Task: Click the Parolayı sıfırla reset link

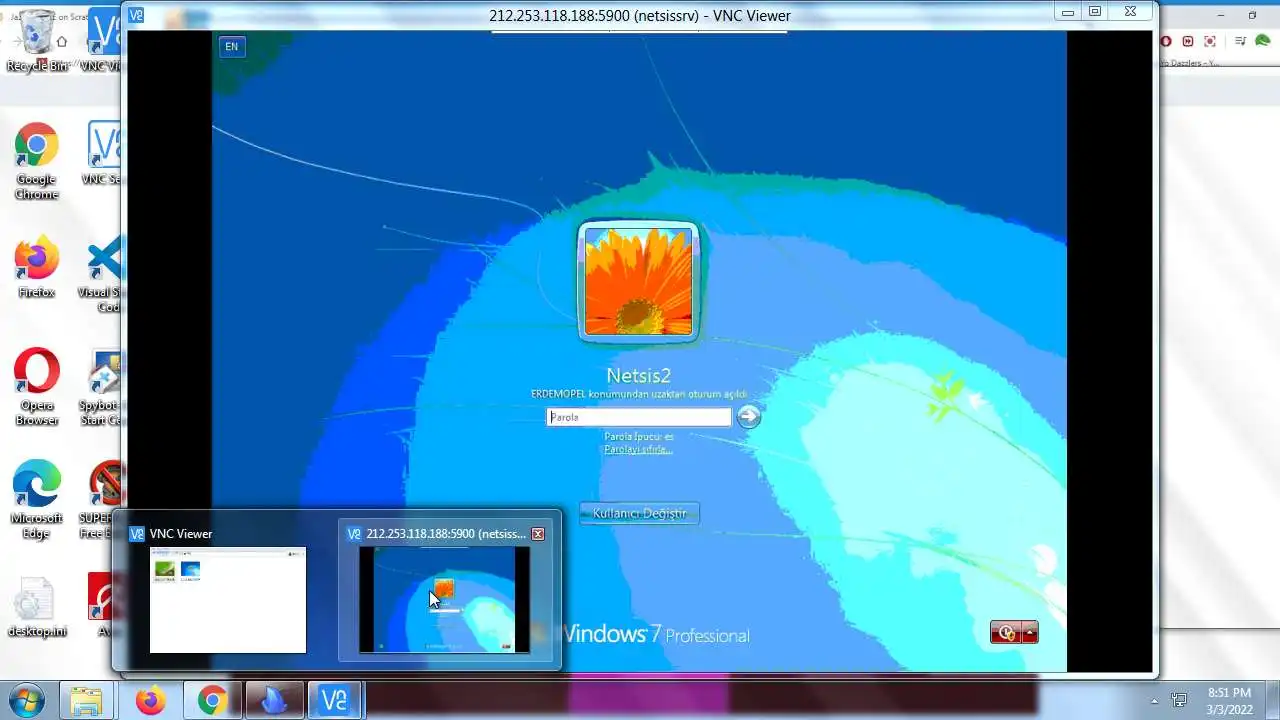Action: pyautogui.click(x=638, y=450)
